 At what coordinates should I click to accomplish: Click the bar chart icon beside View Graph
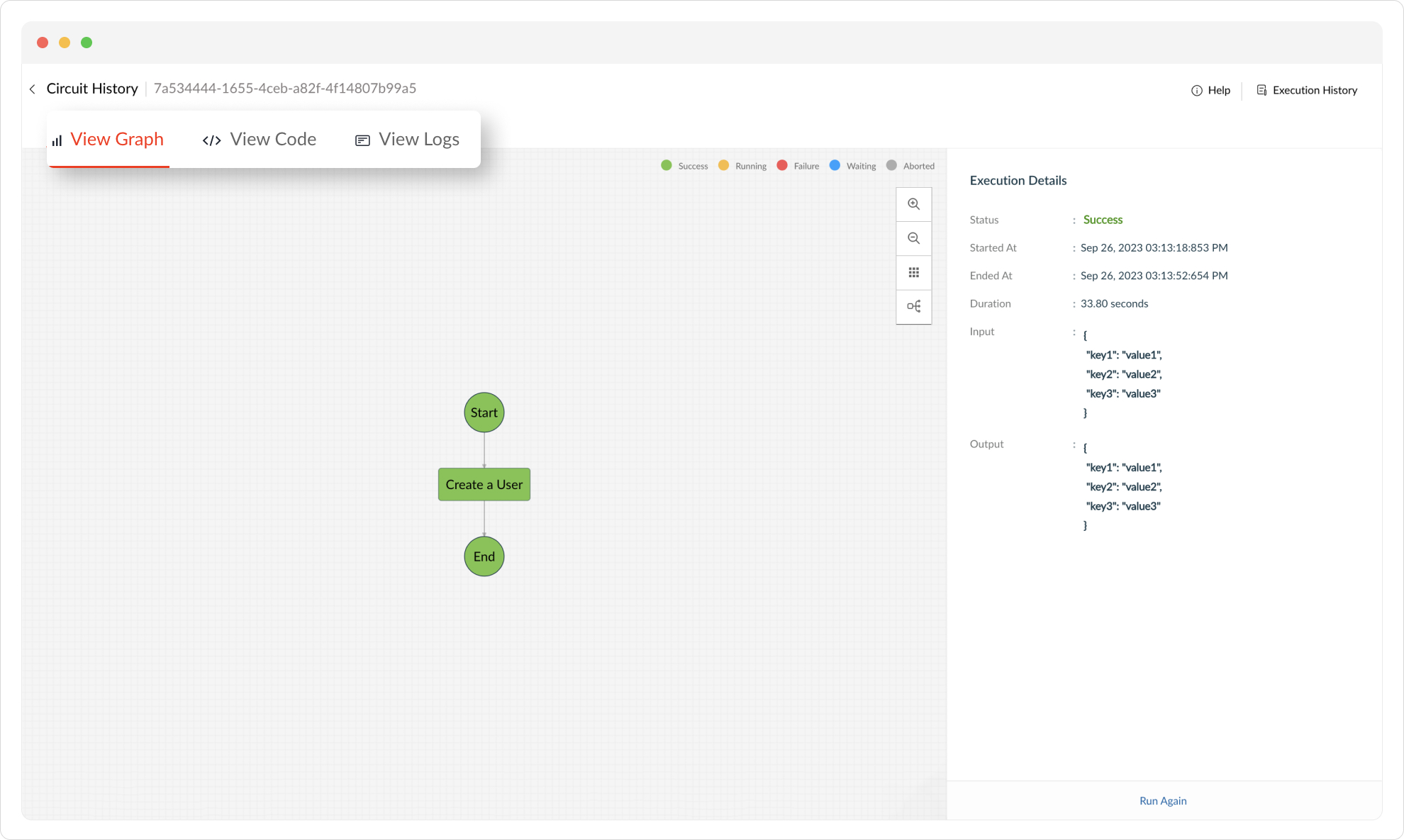point(57,140)
